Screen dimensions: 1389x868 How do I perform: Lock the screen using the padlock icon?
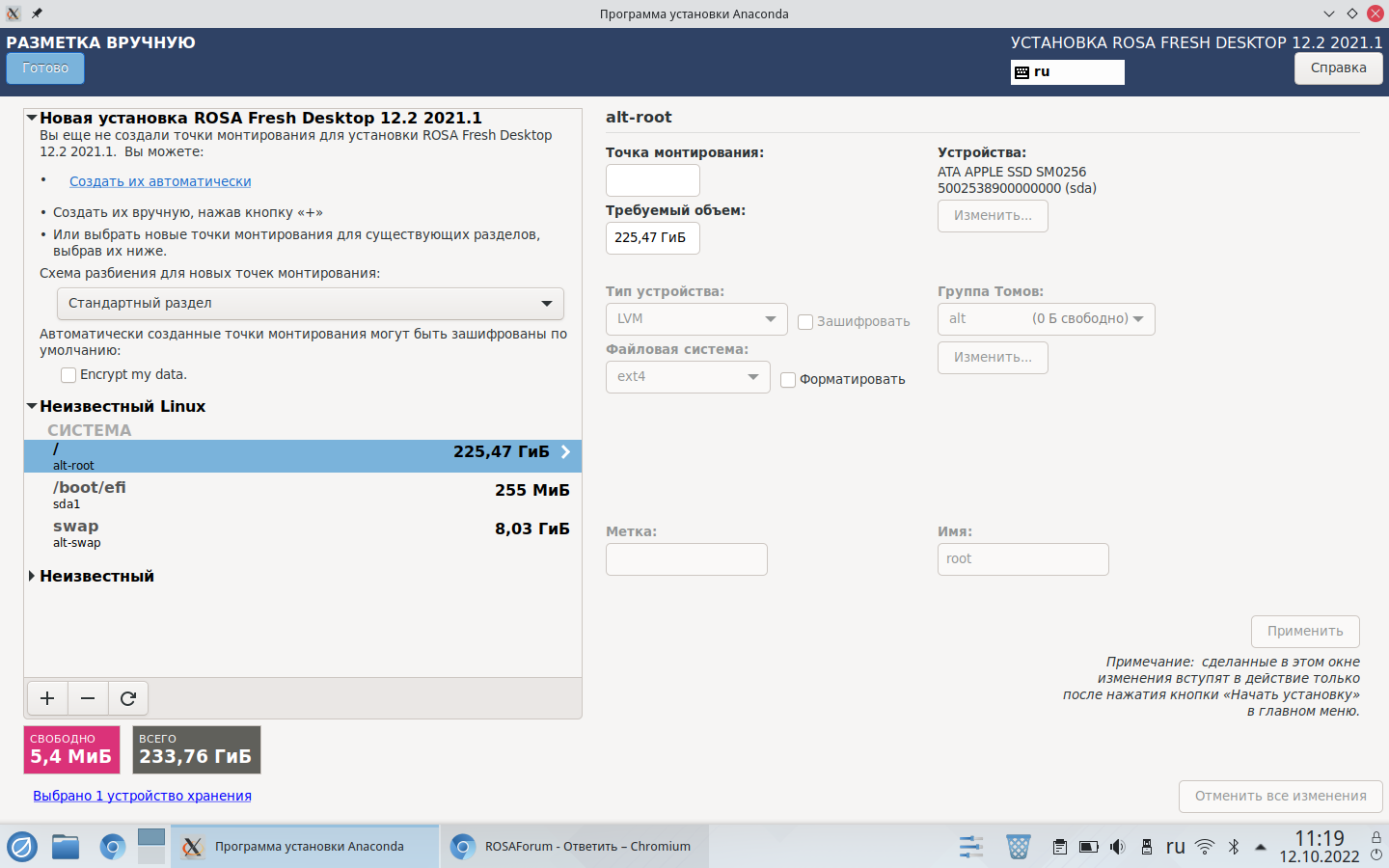click(1376, 837)
